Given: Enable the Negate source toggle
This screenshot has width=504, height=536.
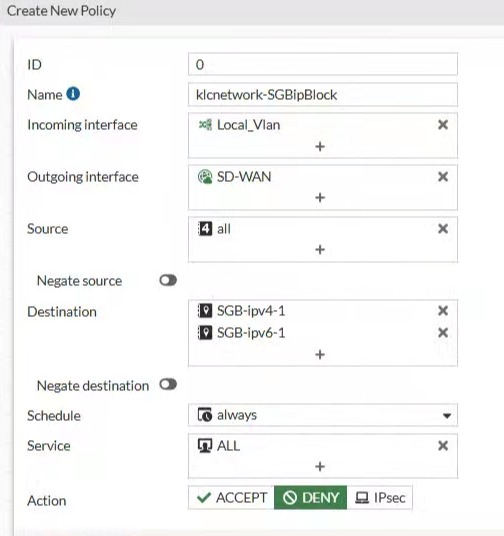Looking at the screenshot, I should coord(168,281).
